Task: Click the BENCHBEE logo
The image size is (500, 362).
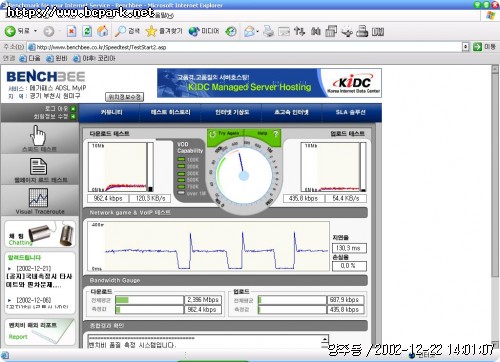Action: pyautogui.click(x=46, y=77)
